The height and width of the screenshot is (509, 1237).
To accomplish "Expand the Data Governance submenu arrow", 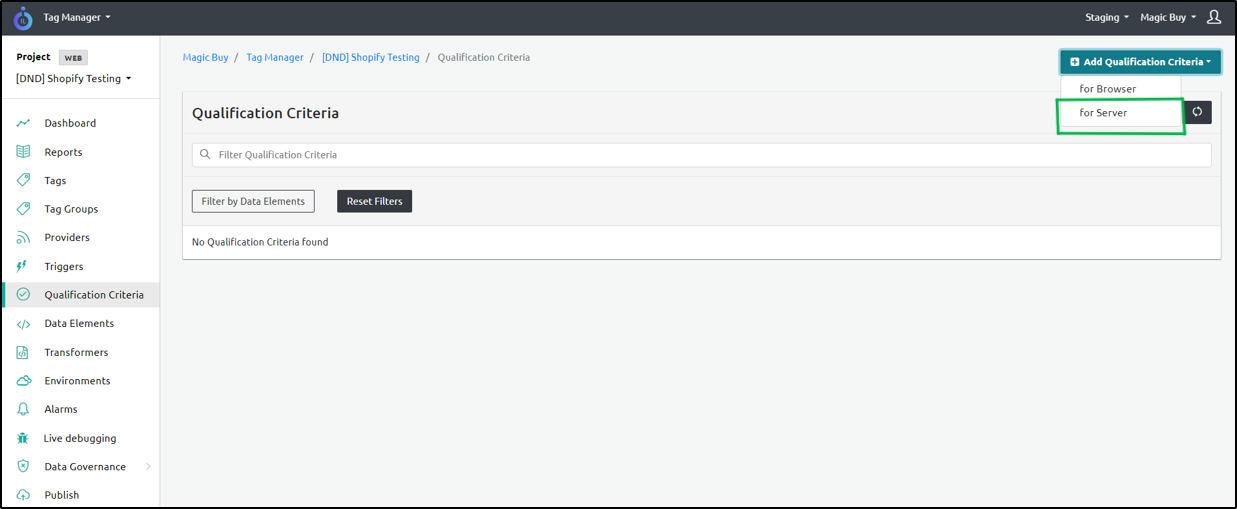I will [x=149, y=467].
